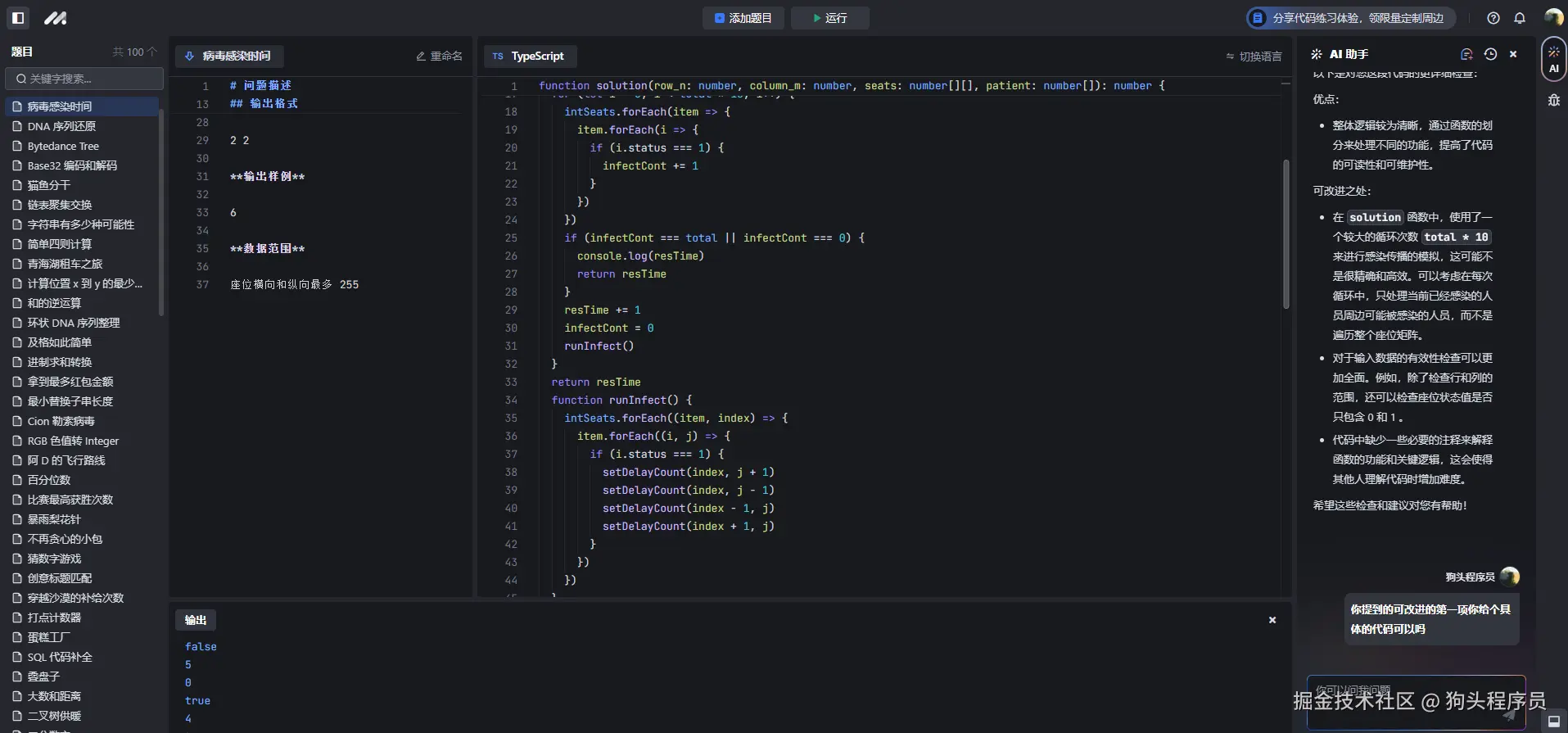Toggle the left sidebar panel icon
The width and height of the screenshot is (1568, 733).
click(18, 18)
